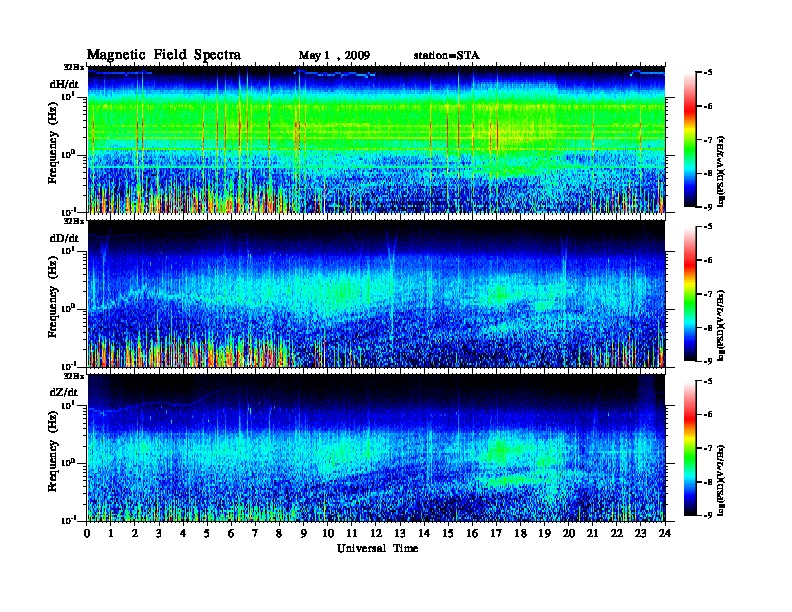Click the -9 value on dZ/dt color bar
The height and width of the screenshot is (612, 792).
(708, 515)
